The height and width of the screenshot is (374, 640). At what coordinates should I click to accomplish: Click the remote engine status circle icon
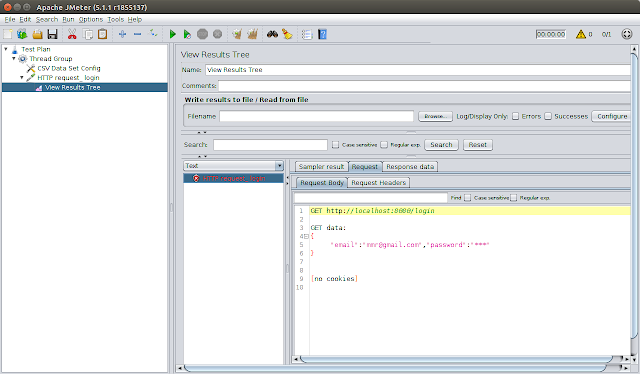tap(627, 34)
